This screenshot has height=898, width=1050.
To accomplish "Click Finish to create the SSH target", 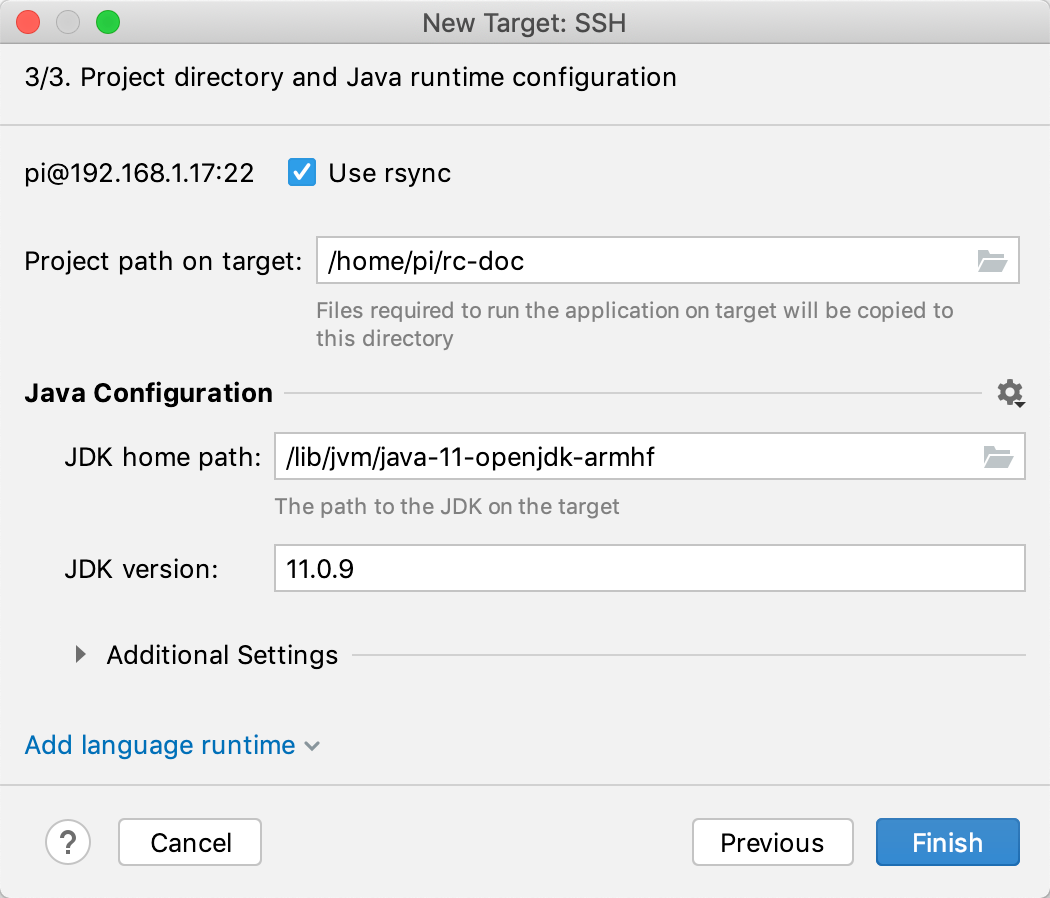I will [947, 842].
